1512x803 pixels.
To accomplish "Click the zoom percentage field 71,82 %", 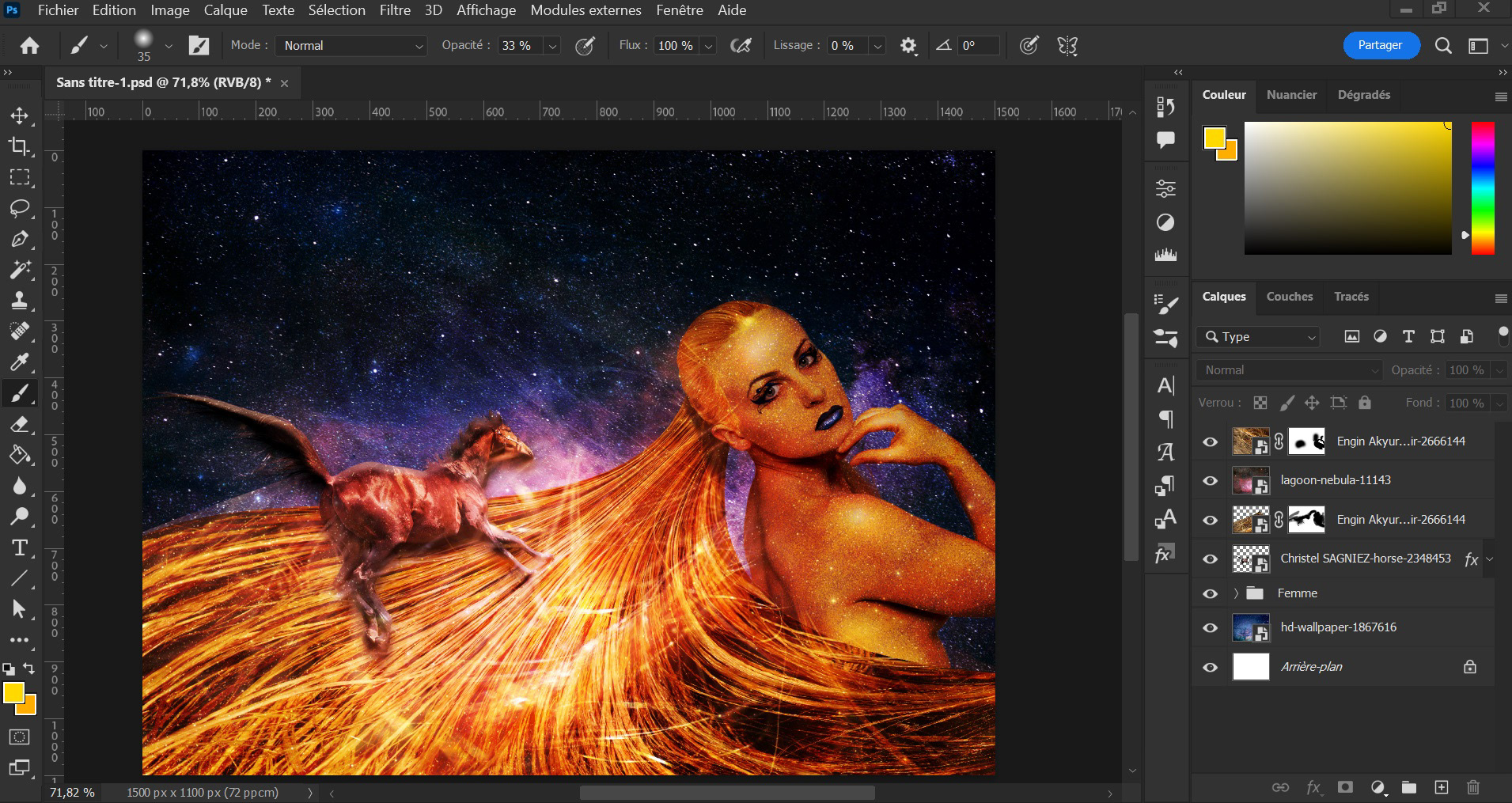I will [72, 793].
